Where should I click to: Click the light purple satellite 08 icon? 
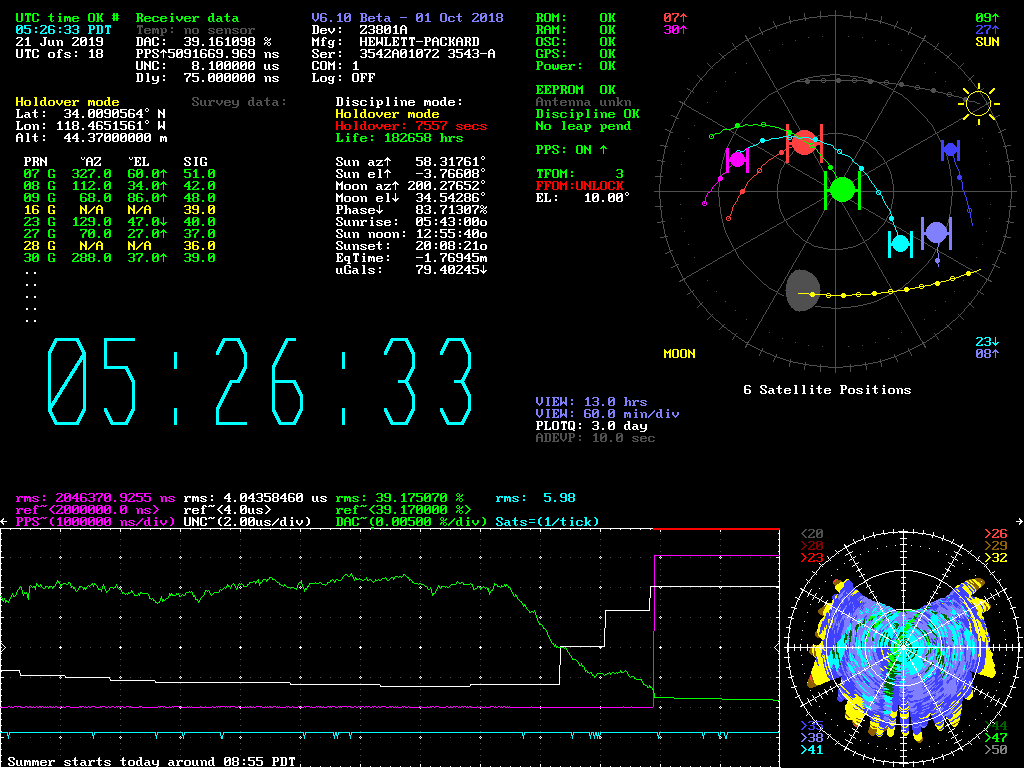click(x=936, y=233)
